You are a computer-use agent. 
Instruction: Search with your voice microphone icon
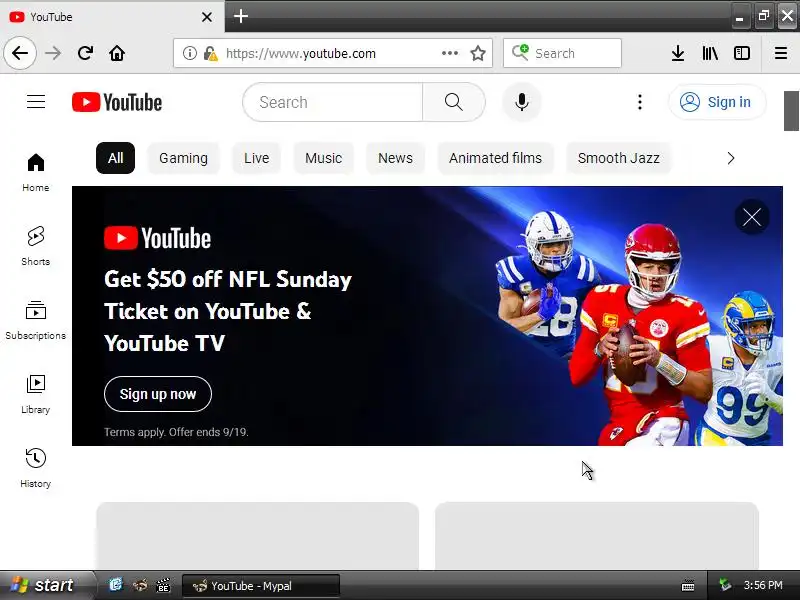click(521, 102)
